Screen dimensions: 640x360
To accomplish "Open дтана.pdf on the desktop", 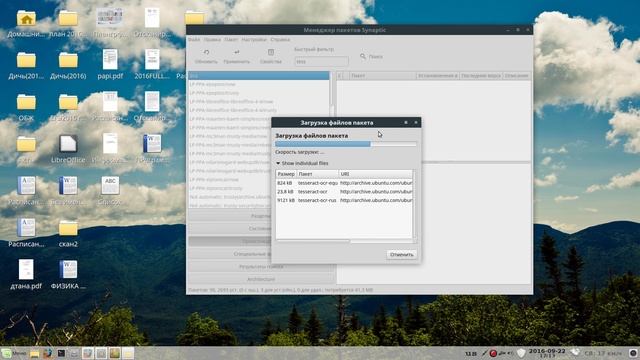I will [x=26, y=269].
